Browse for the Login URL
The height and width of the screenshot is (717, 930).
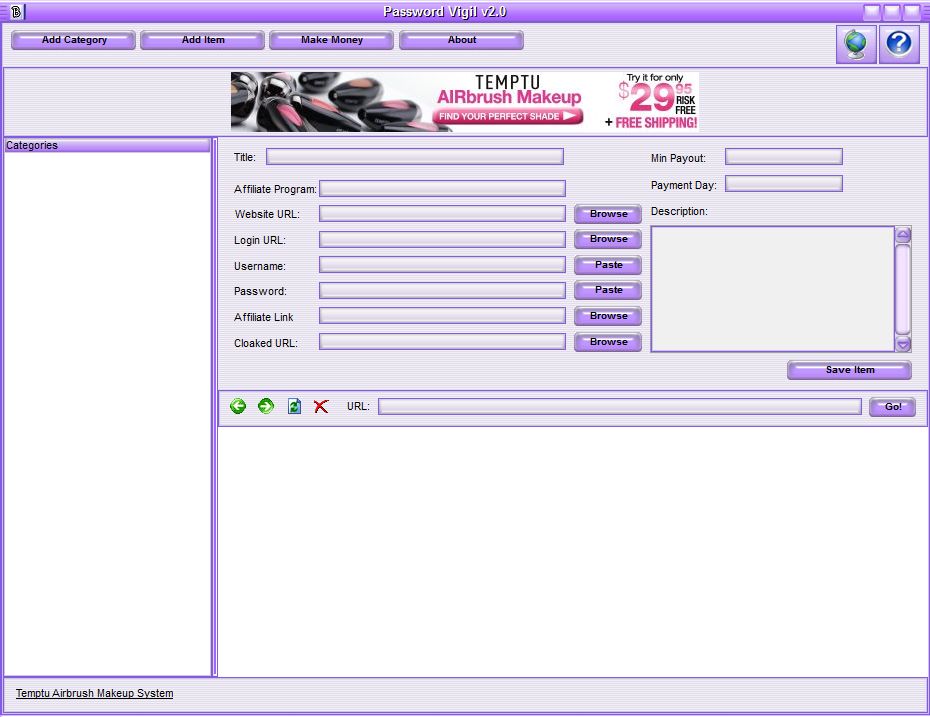coord(608,239)
